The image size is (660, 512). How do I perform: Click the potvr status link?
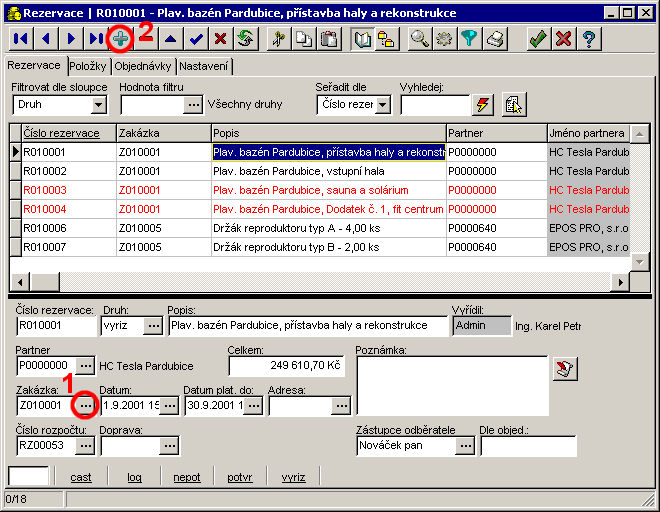coord(239,478)
